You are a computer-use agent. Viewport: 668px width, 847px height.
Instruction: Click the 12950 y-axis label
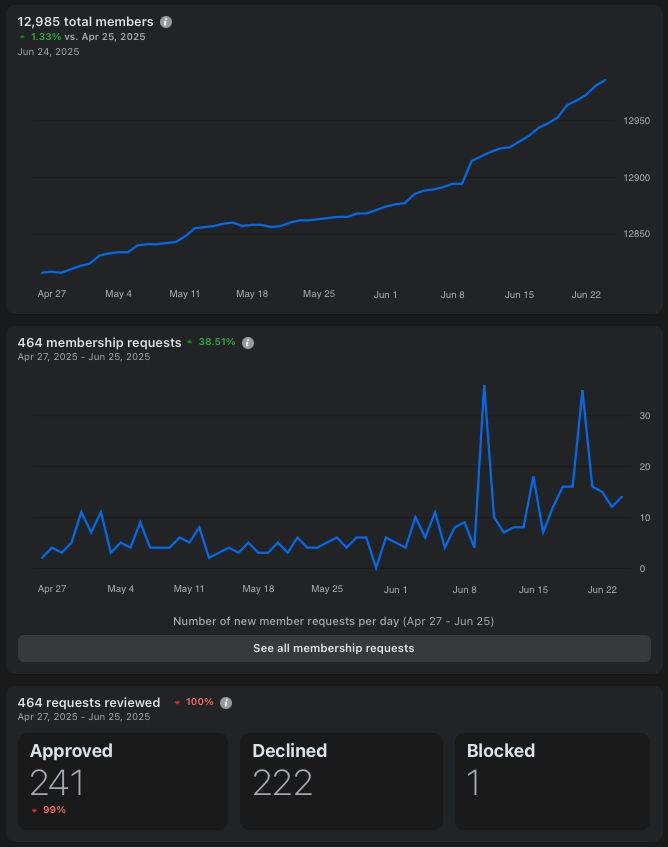pos(636,121)
